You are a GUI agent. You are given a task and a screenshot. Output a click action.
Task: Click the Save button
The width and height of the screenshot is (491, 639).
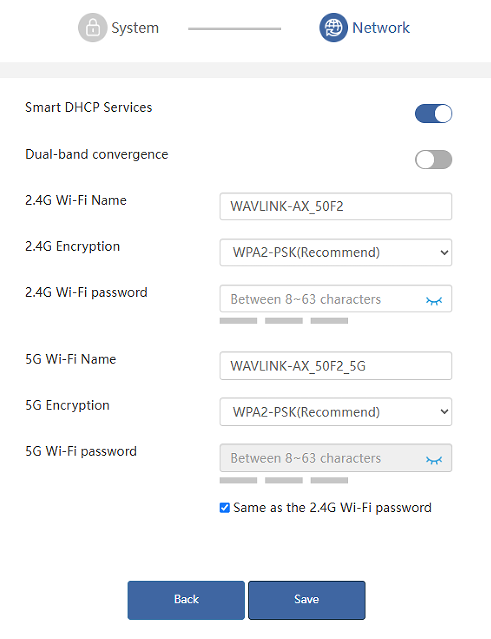307,600
